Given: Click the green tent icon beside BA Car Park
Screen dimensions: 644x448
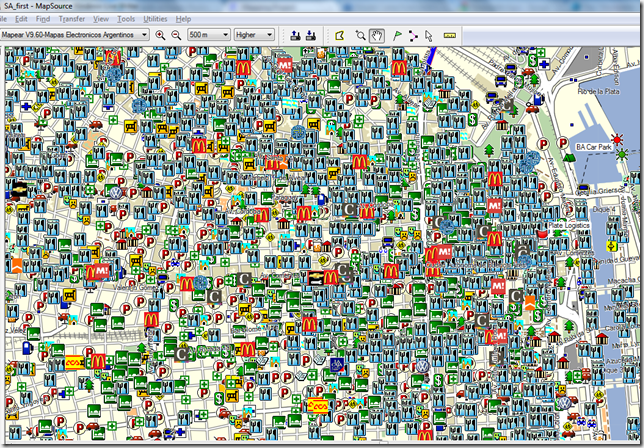Looking at the screenshot, I should coord(568,157).
